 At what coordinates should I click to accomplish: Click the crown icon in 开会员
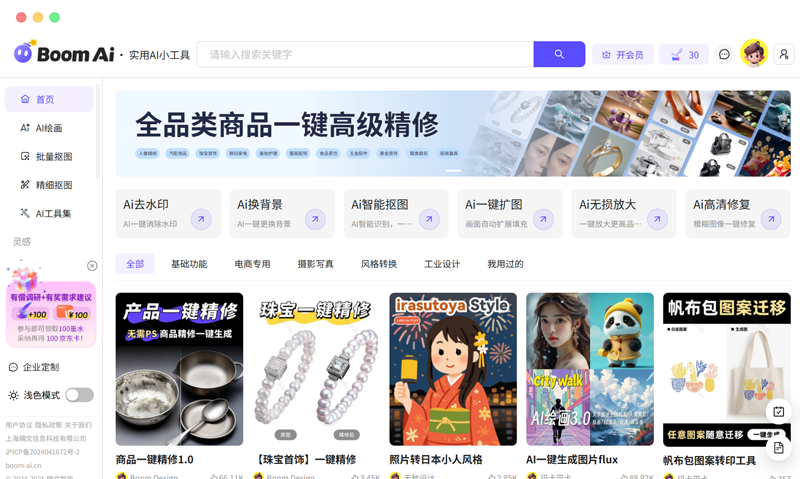606,55
